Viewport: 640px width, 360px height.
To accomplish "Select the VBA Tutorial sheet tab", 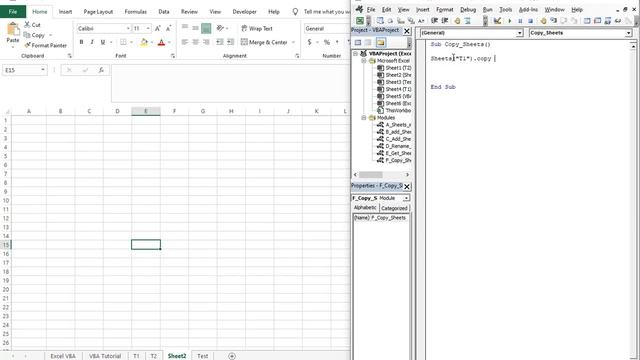I will pyautogui.click(x=105, y=356).
